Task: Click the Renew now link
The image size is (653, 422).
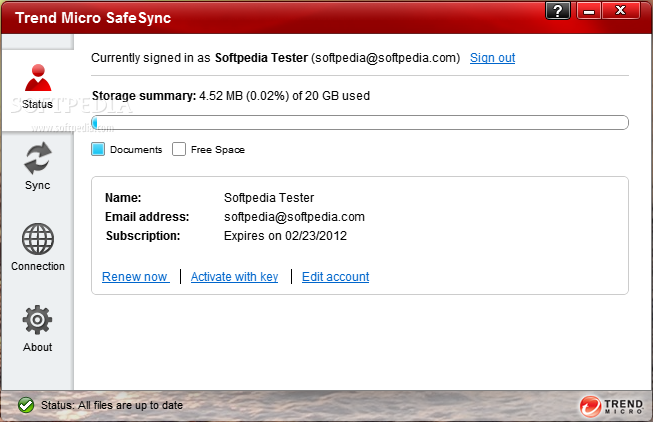Action: [x=135, y=277]
